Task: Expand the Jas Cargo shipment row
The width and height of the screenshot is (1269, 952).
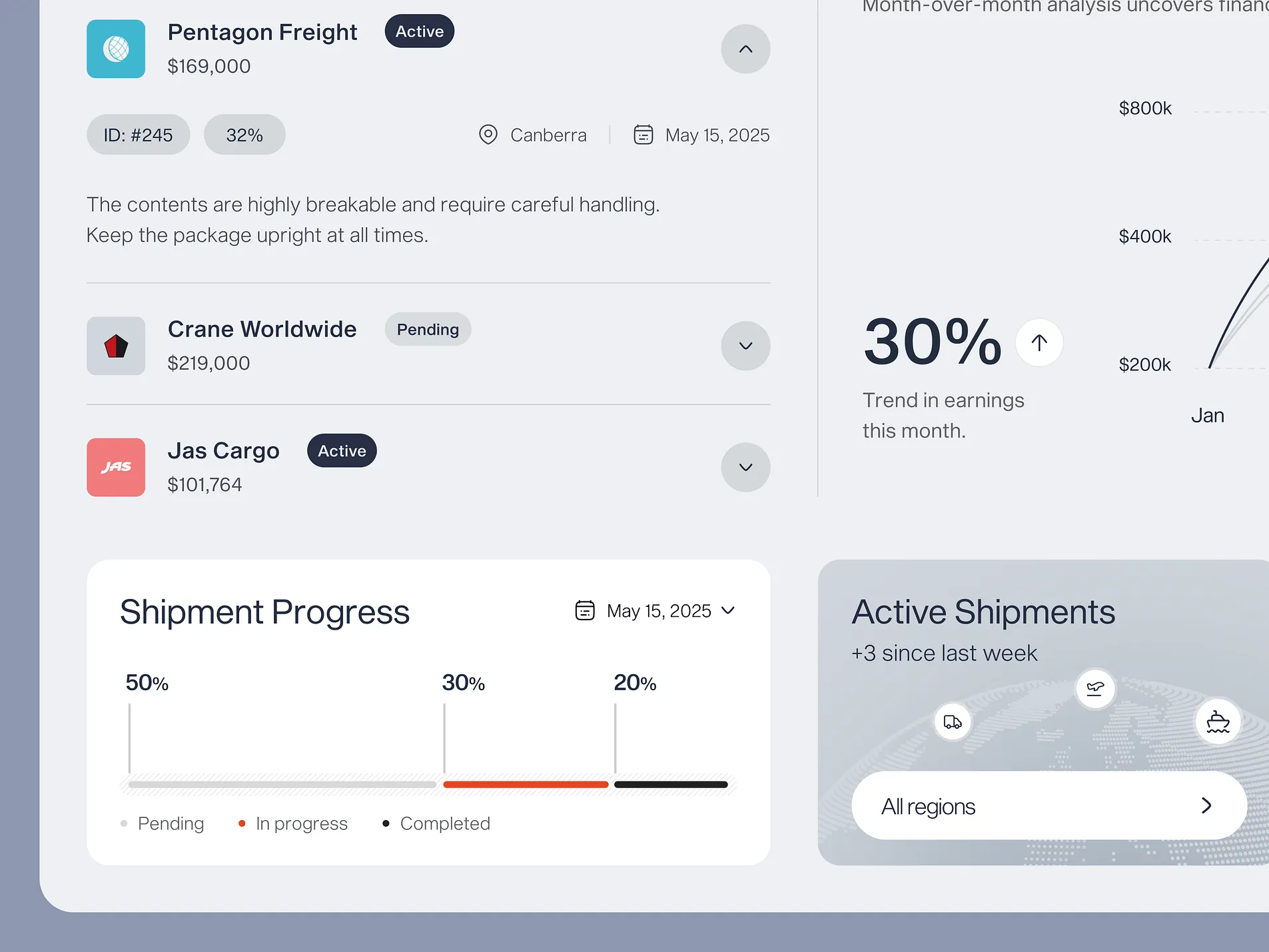Action: 745,467
